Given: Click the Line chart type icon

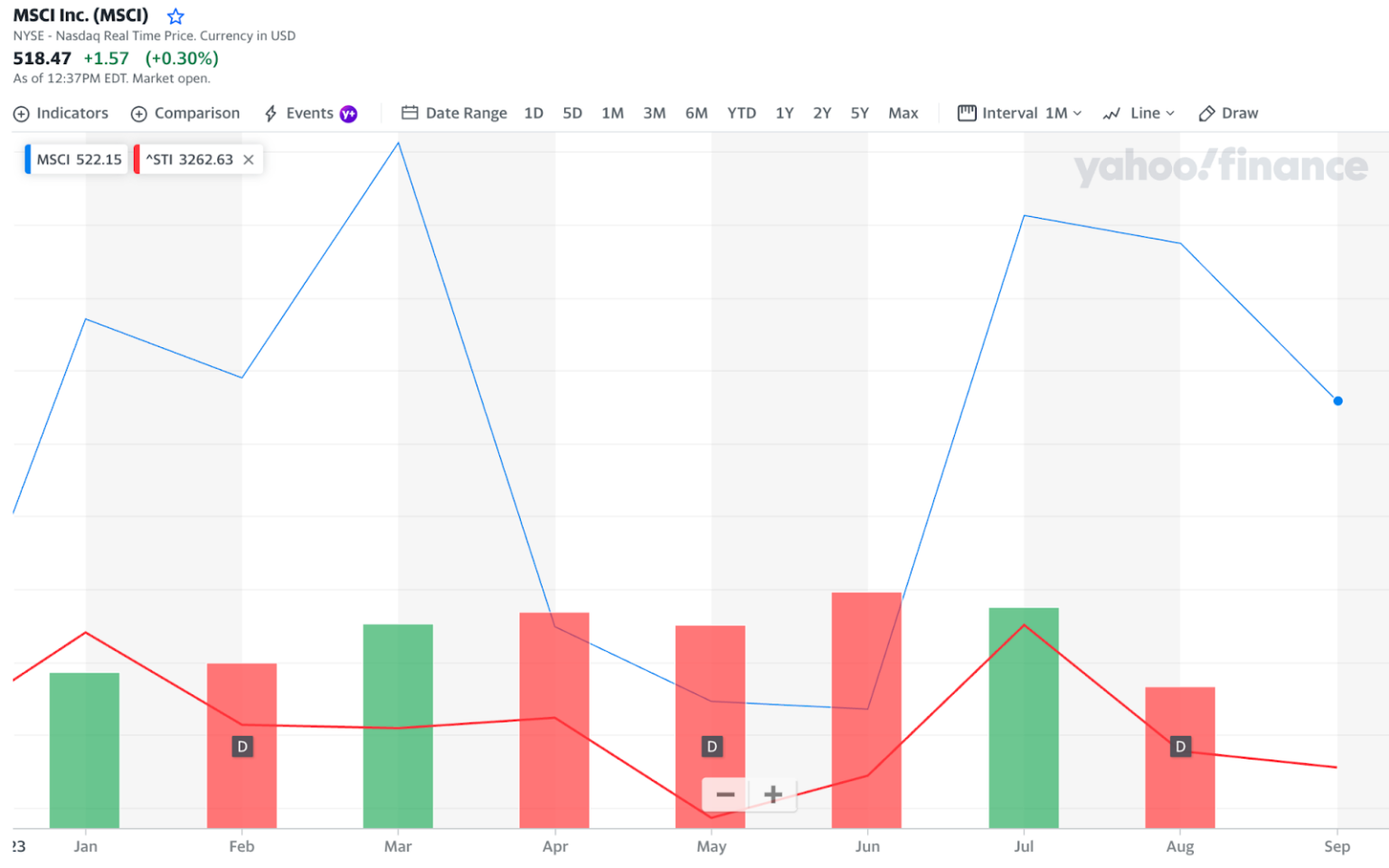Looking at the screenshot, I should [x=1110, y=112].
